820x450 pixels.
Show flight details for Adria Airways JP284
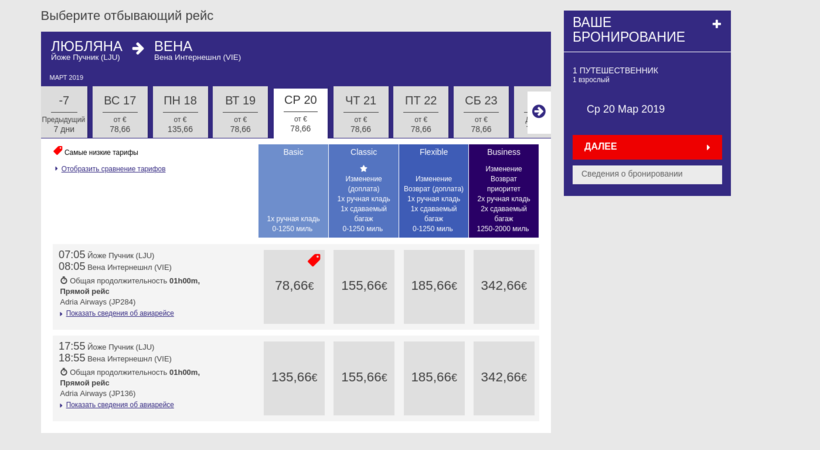(119, 313)
